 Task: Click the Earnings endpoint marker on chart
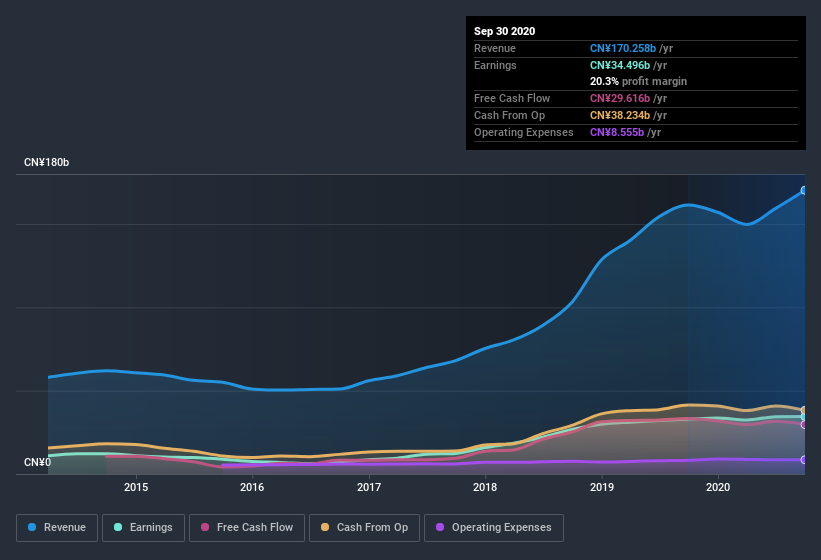[x=804, y=417]
